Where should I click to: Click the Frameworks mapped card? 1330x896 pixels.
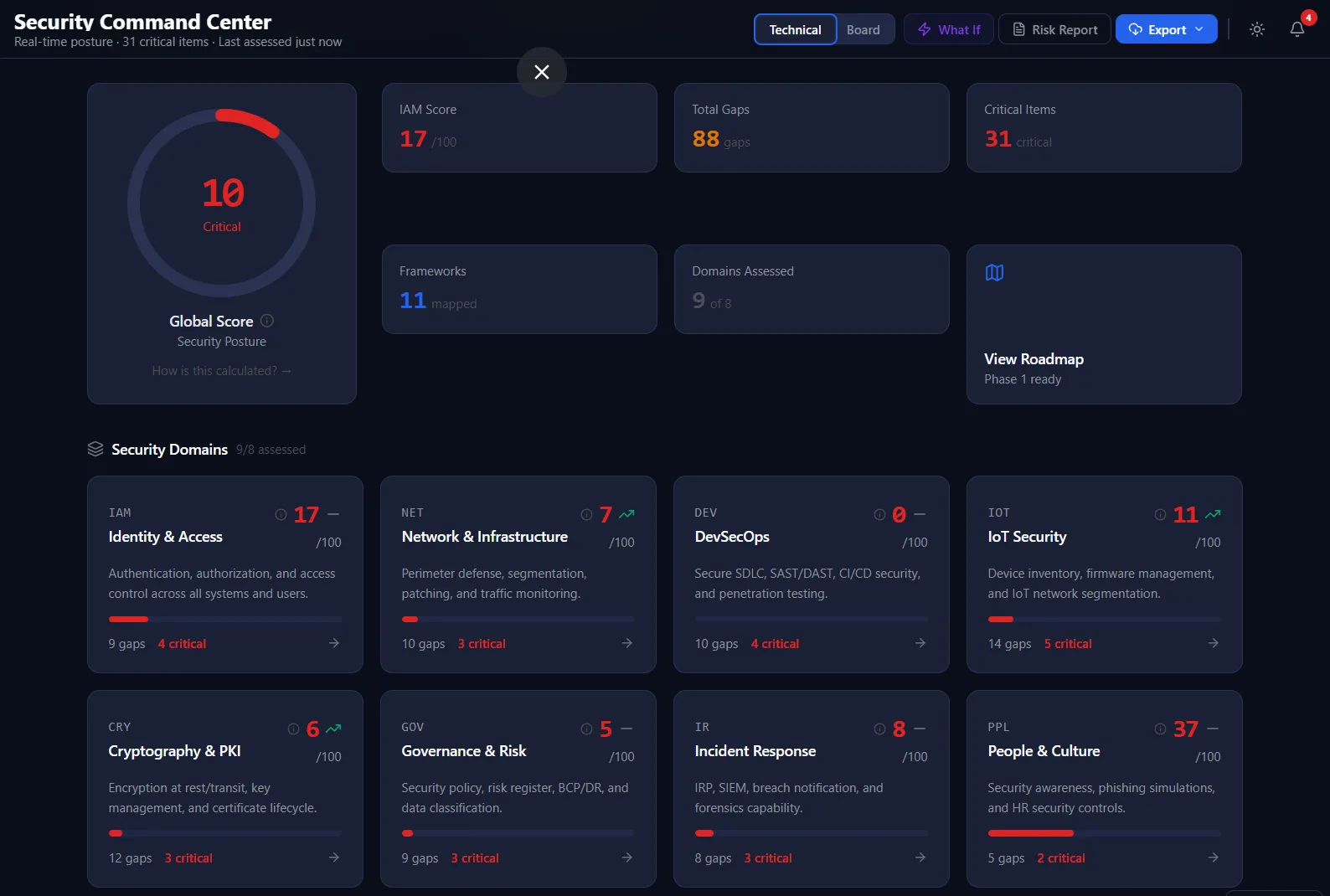tap(519, 289)
